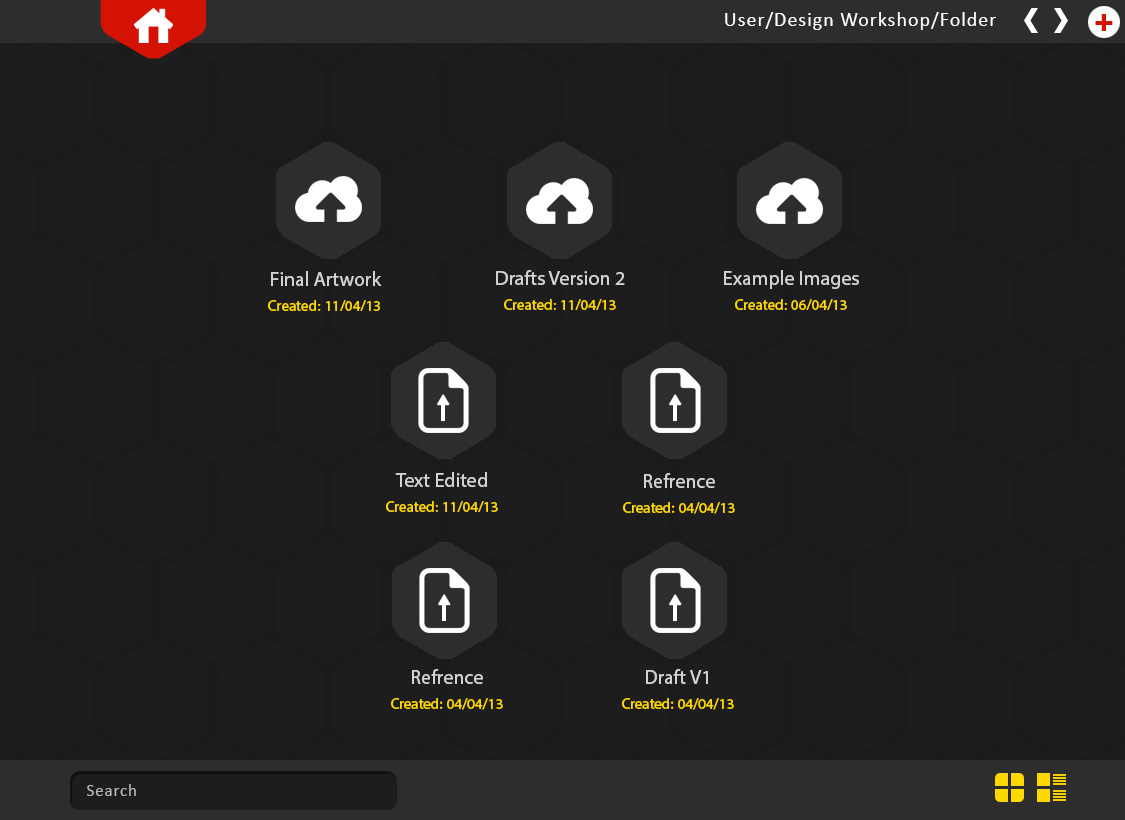Image resolution: width=1125 pixels, height=820 pixels.
Task: Click the User/Design Workshop/Folder breadcrumb path
Action: [x=860, y=20]
